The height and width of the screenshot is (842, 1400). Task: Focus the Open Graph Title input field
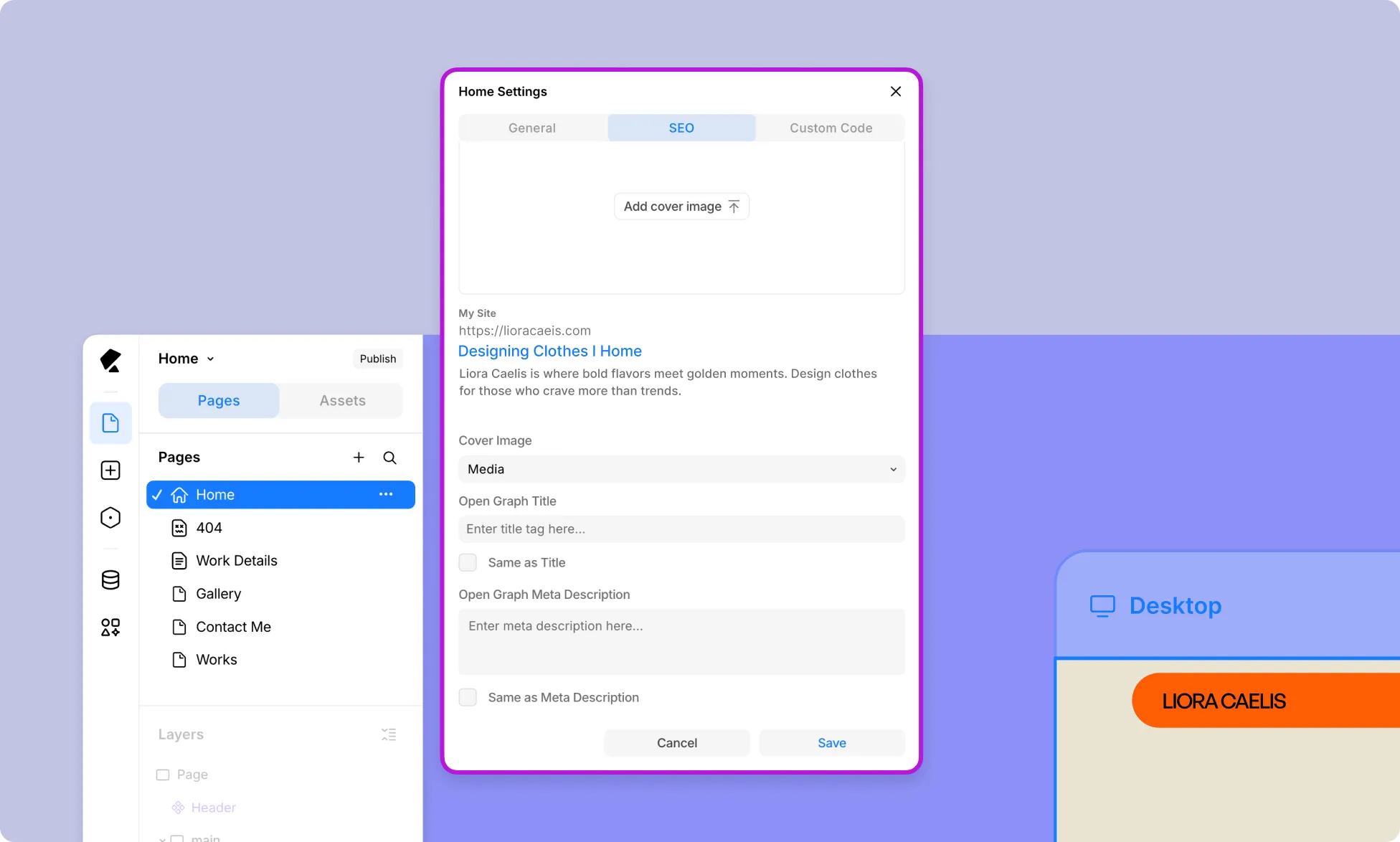pos(681,529)
